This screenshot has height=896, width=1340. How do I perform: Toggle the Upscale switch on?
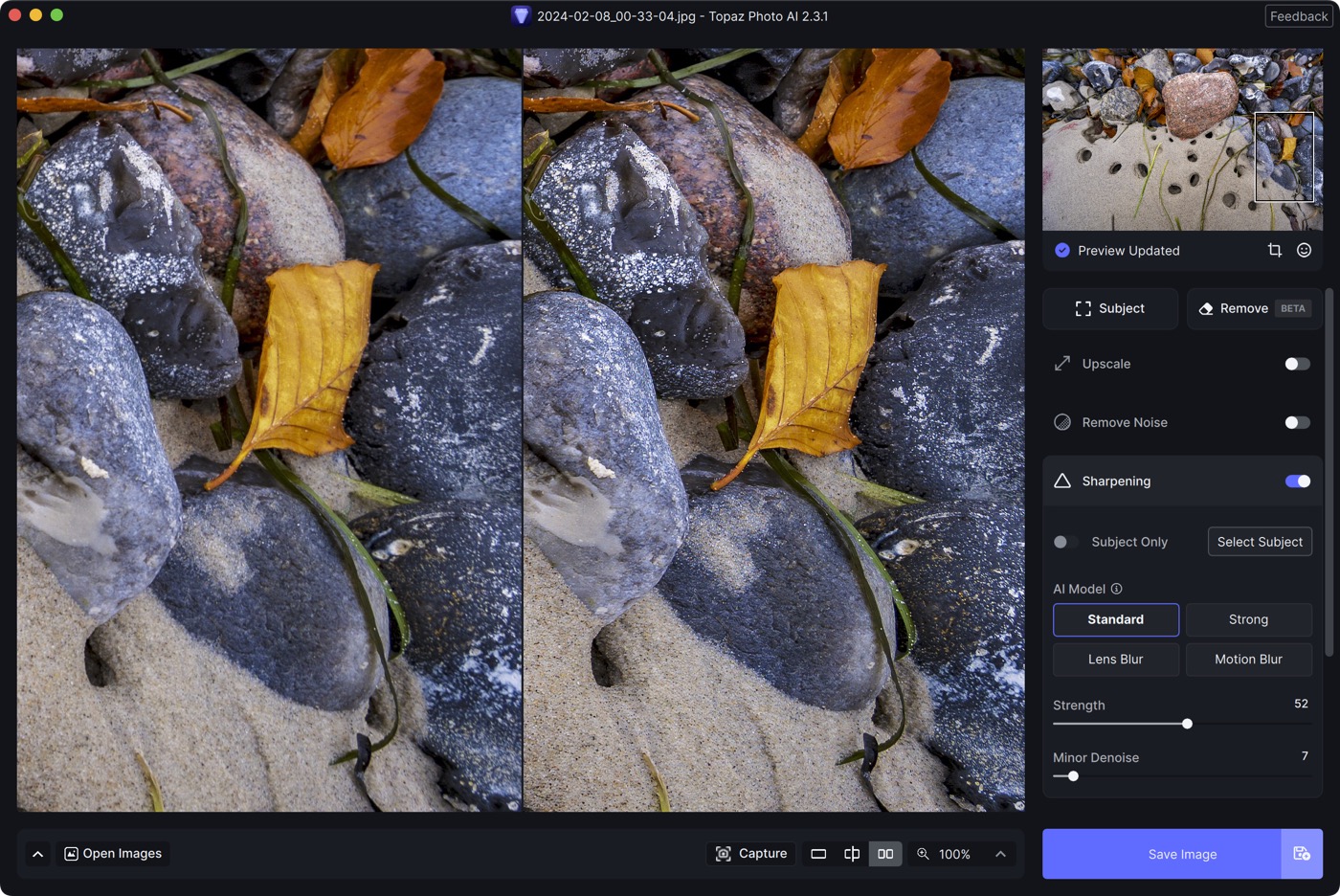pyautogui.click(x=1298, y=364)
